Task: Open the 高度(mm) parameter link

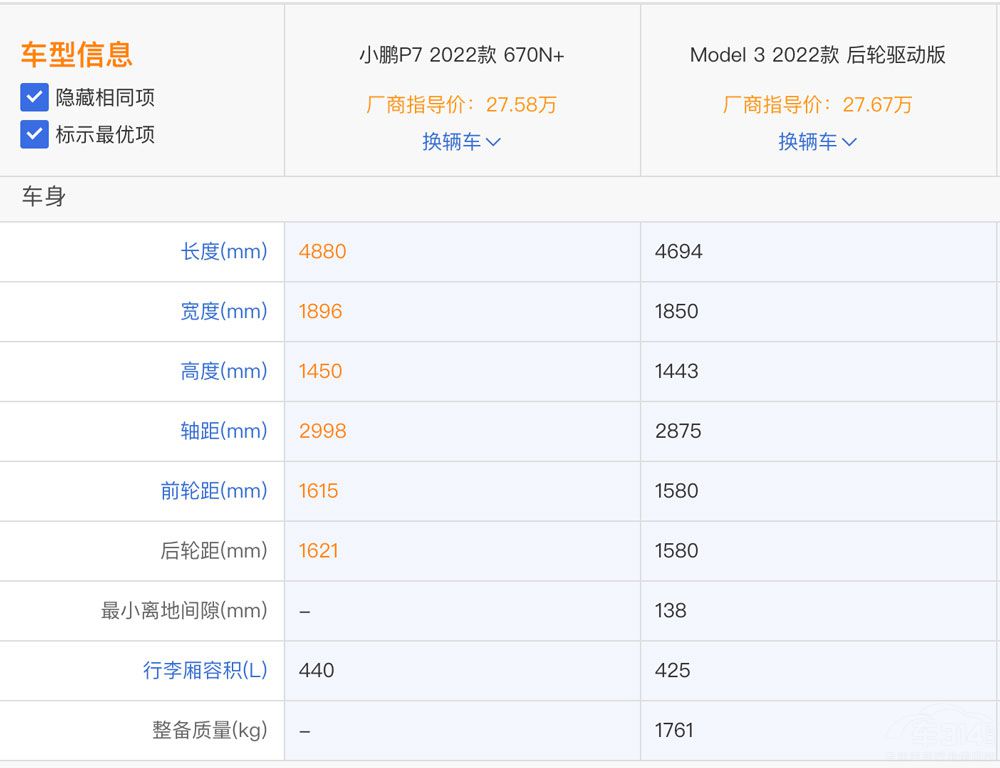Action: 224,371
